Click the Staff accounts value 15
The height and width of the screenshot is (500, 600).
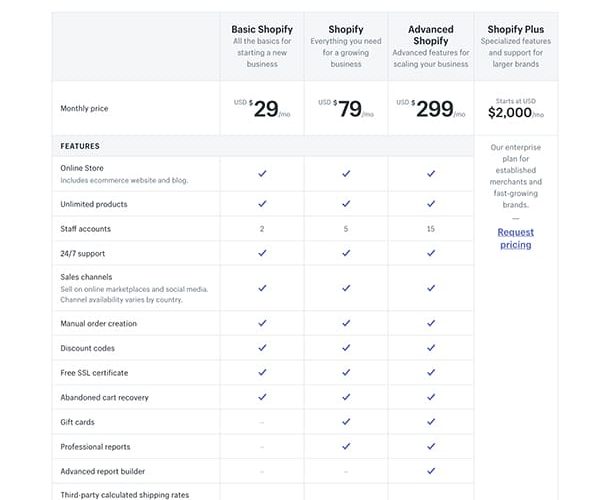[431, 229]
